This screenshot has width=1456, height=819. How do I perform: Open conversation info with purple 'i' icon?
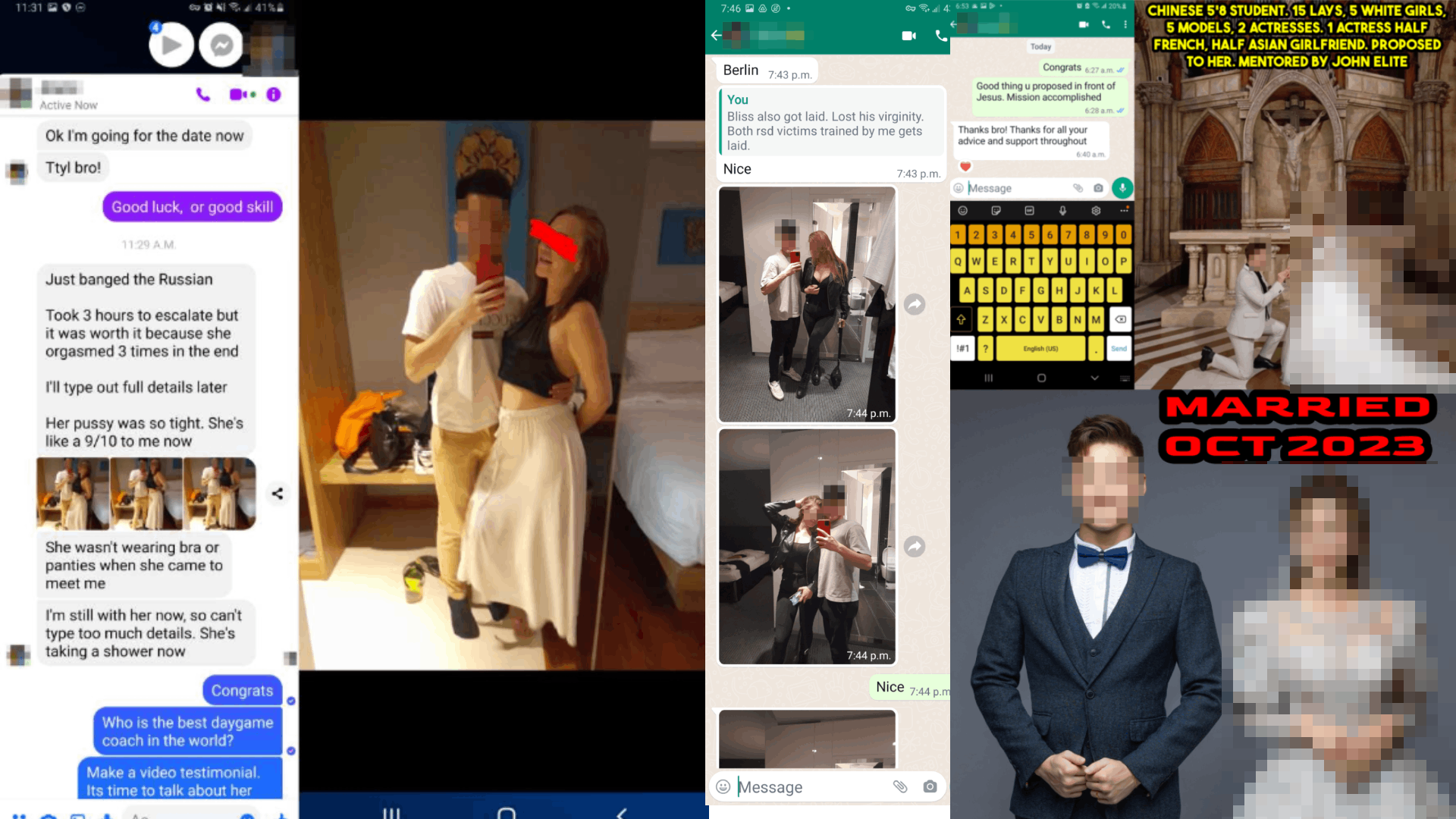[x=274, y=95]
